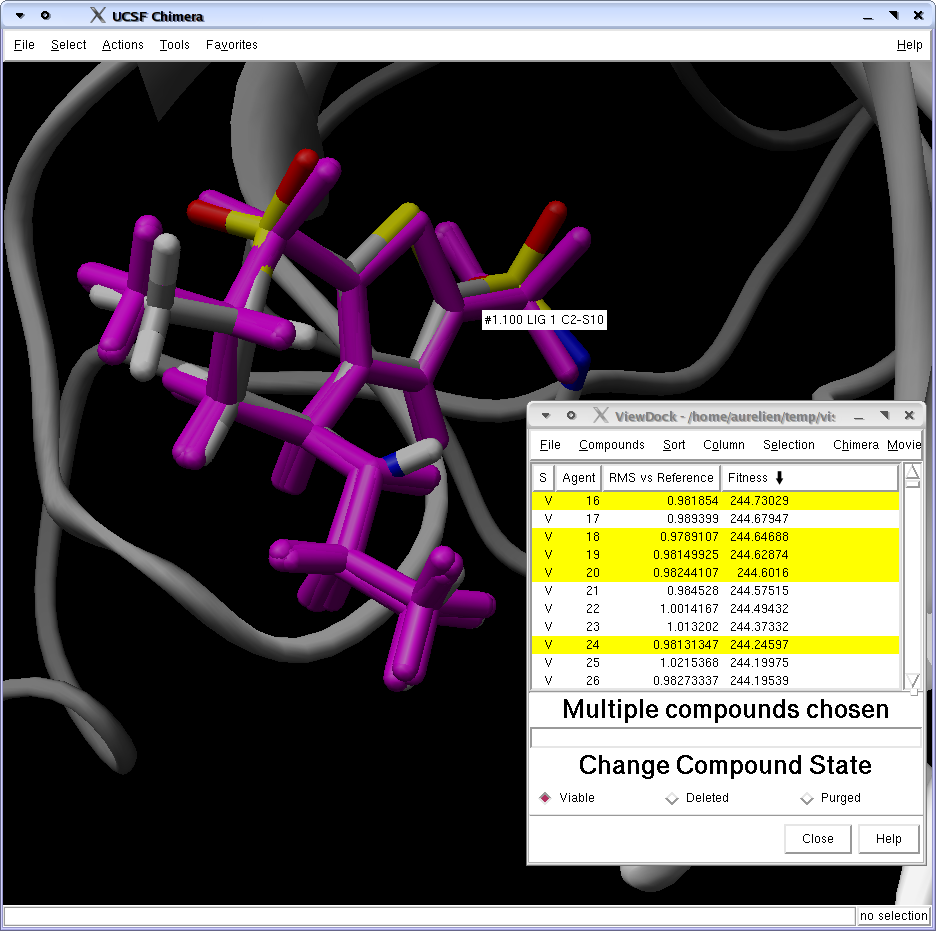Open the ViewDock File menu
This screenshot has height=931, width=936.
click(x=550, y=445)
